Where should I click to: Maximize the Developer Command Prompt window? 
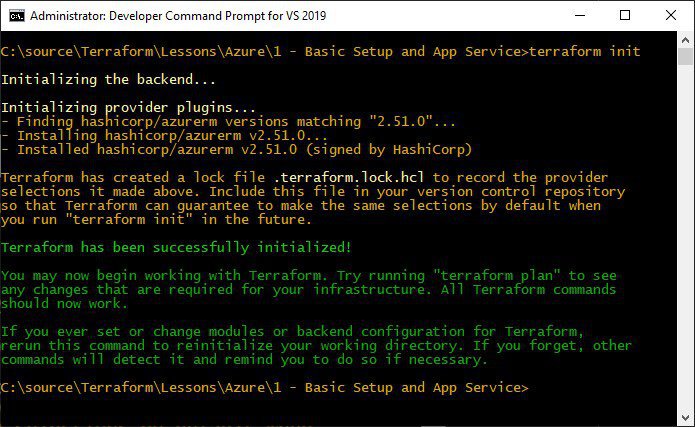click(x=625, y=16)
